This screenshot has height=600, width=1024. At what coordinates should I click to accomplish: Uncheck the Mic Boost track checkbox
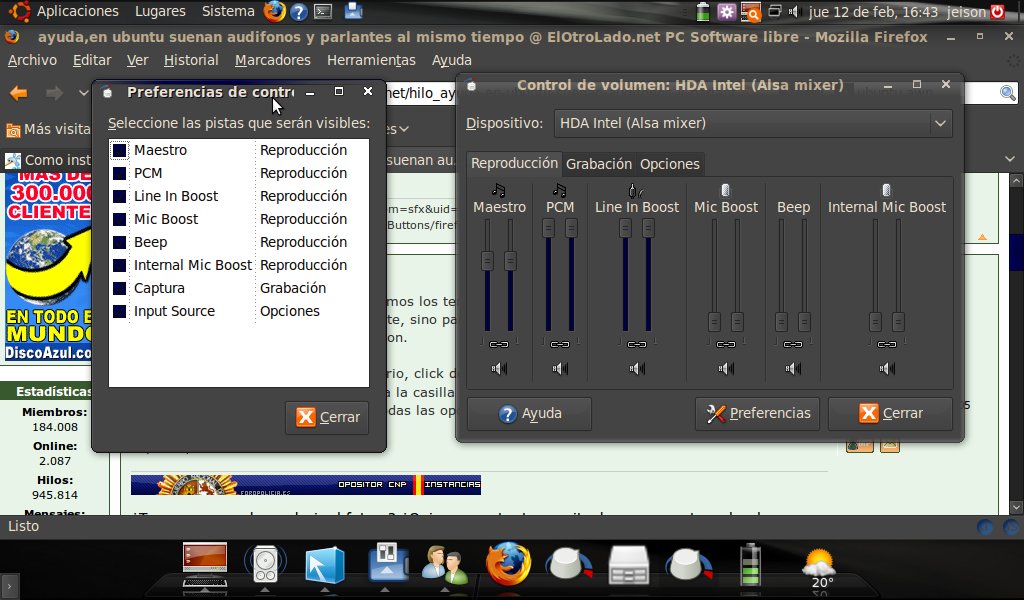coord(120,219)
